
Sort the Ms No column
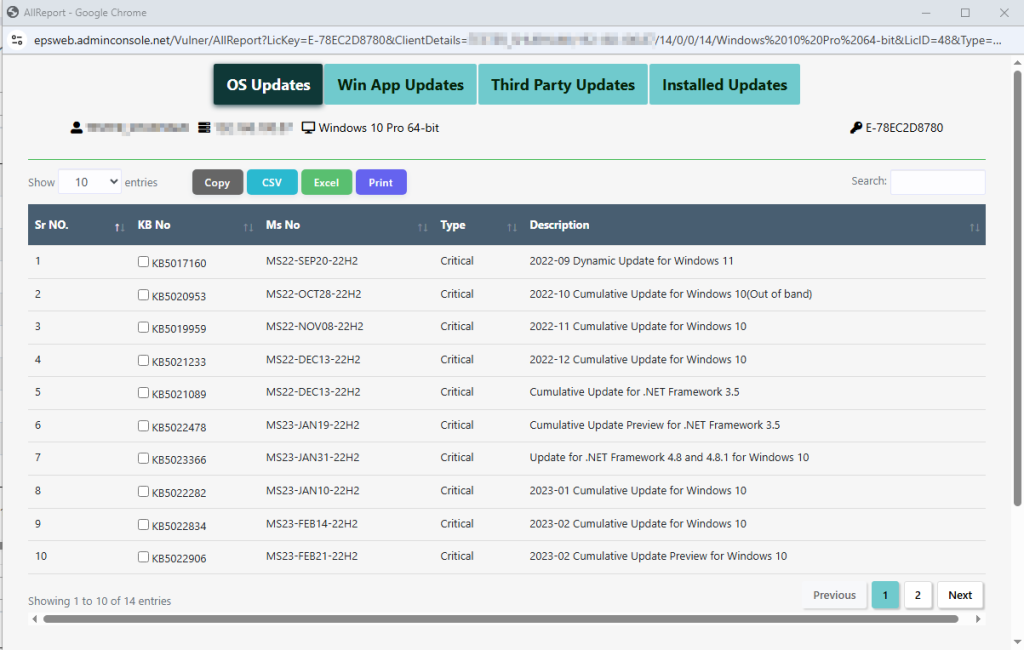[422, 228]
